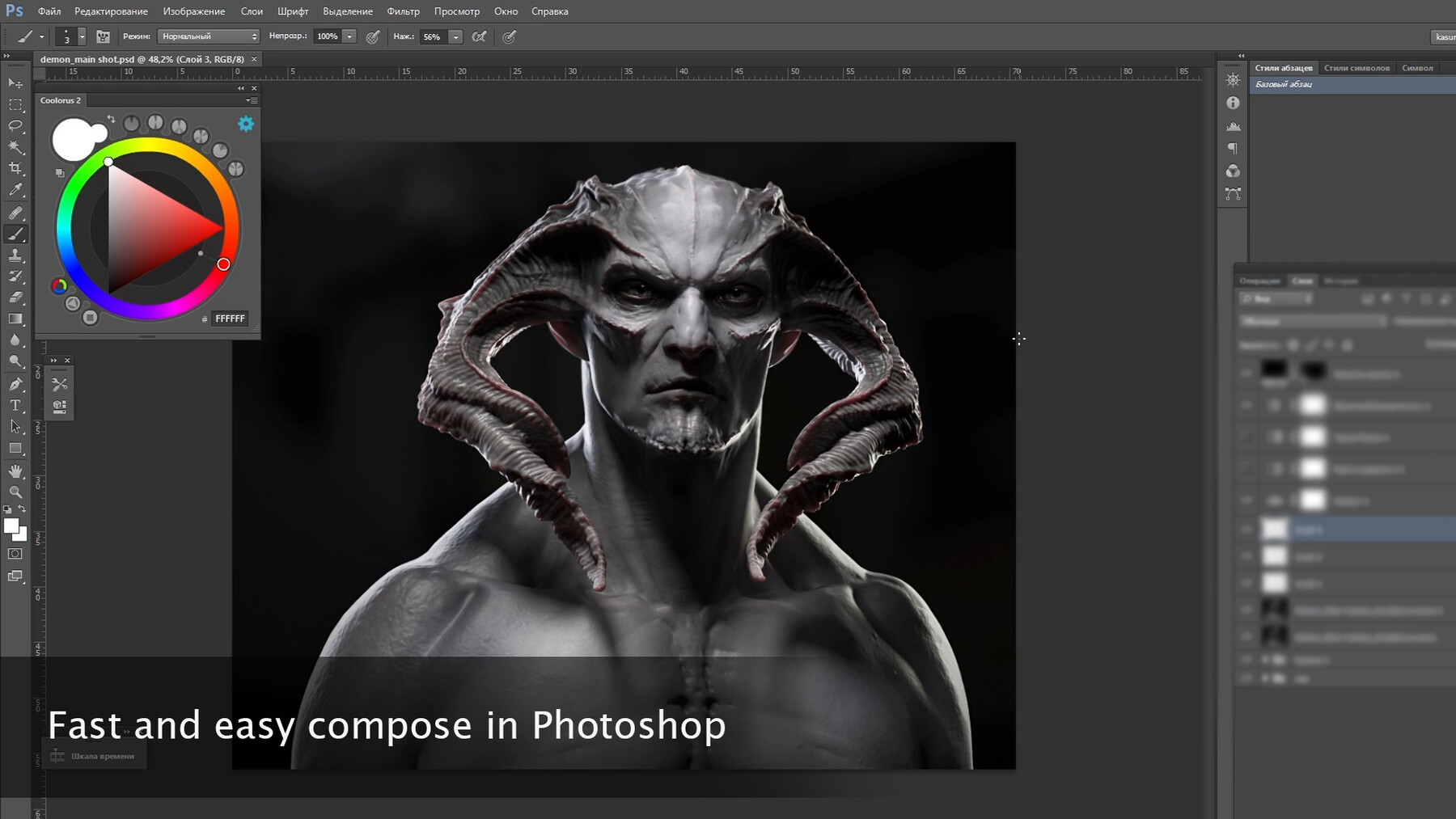The height and width of the screenshot is (819, 1456).
Task: Open the Info panel icon in right dock
Action: tap(1232, 103)
